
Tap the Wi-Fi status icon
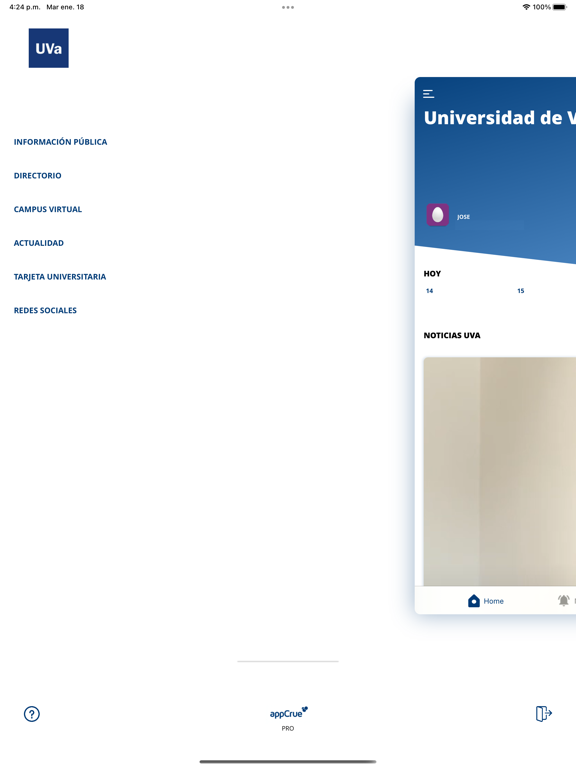[527, 7]
